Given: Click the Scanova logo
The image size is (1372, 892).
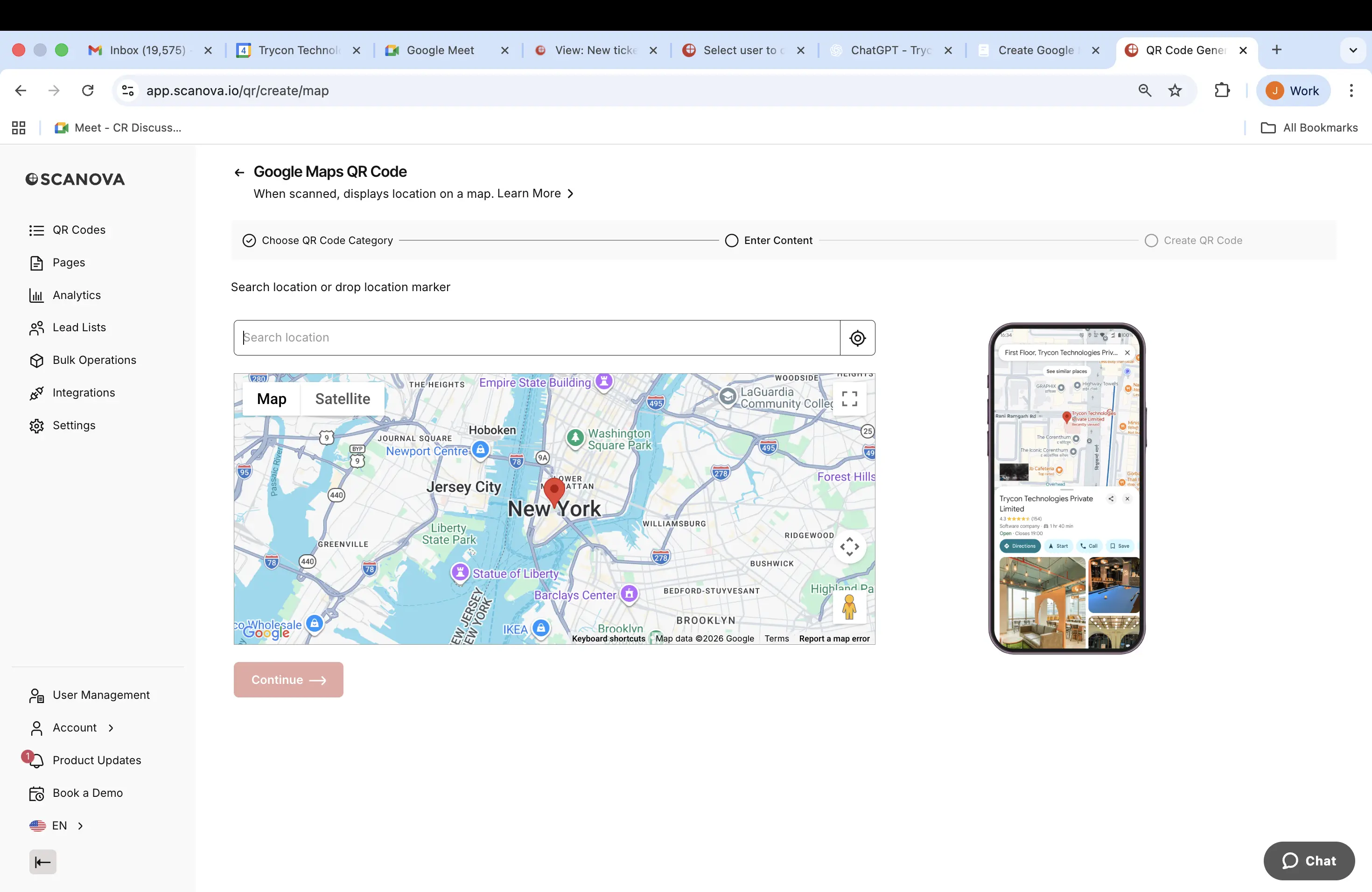Looking at the screenshot, I should [75, 179].
